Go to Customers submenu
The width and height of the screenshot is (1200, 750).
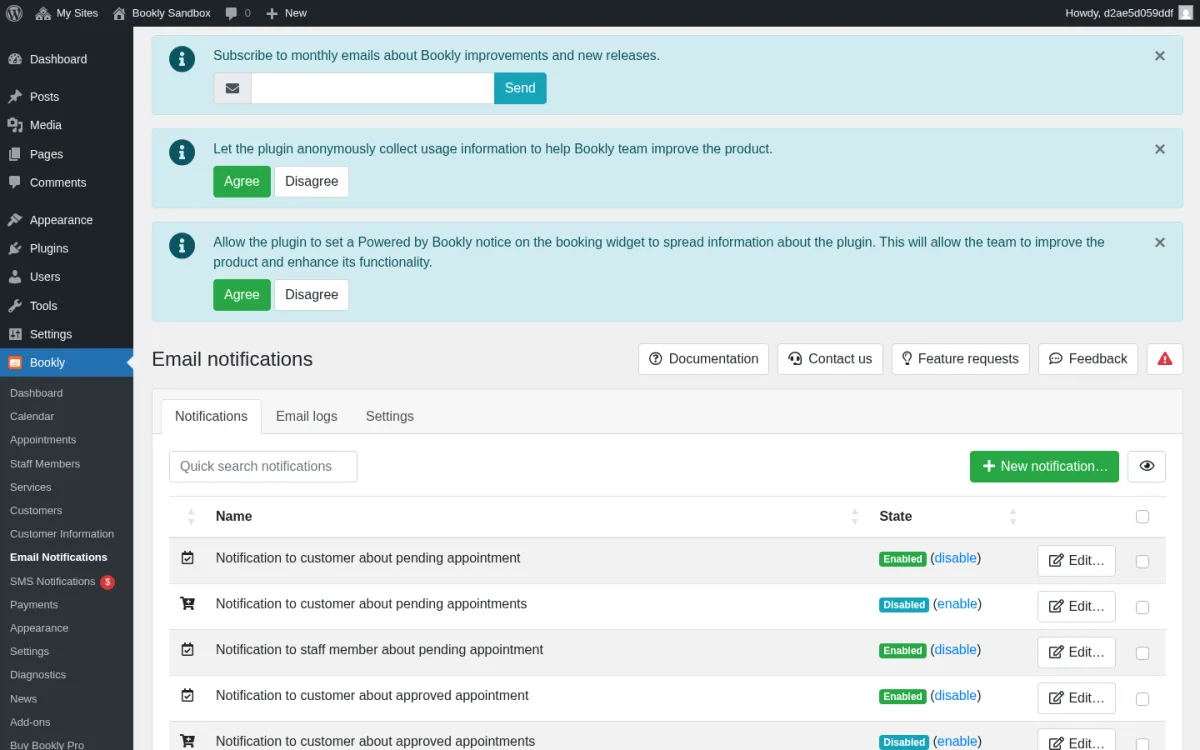click(x=36, y=510)
